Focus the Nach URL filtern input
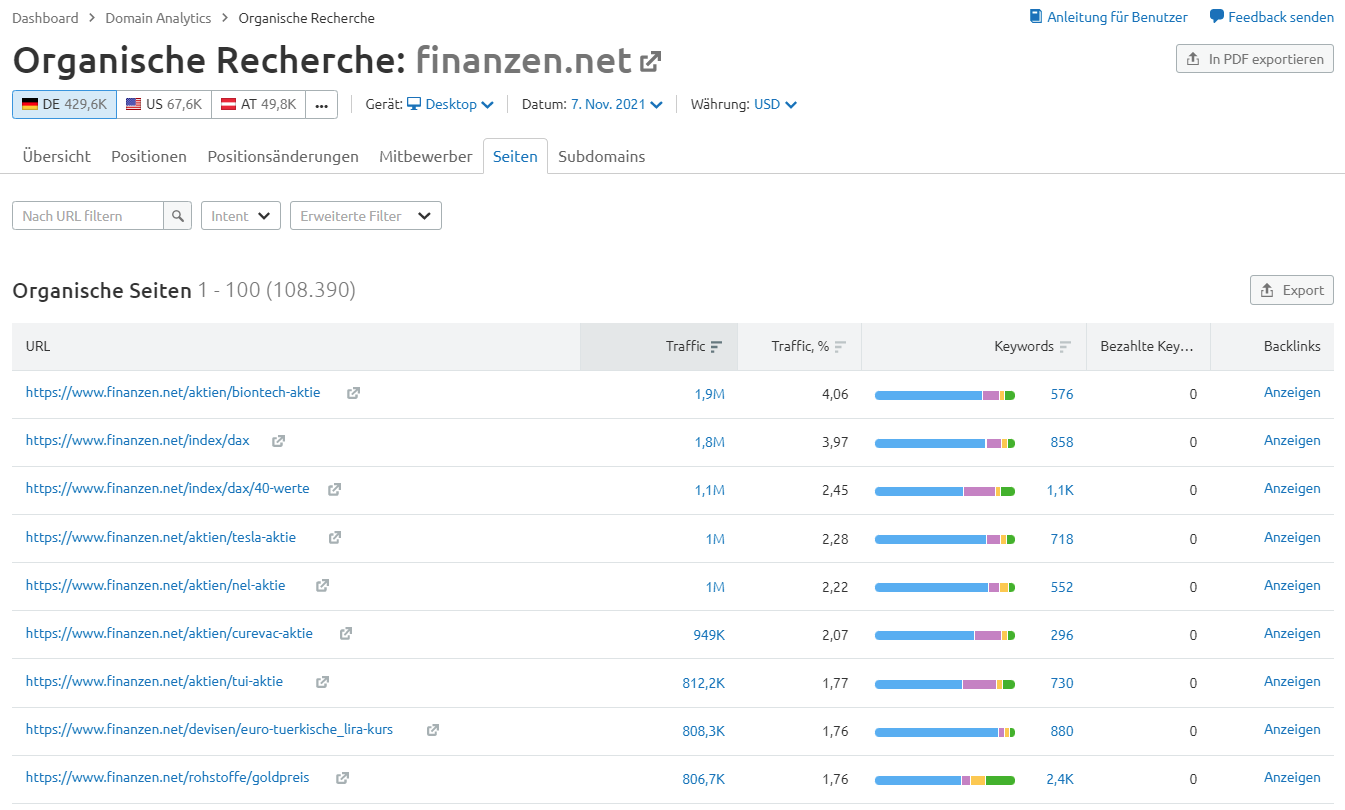1345x810 pixels. (x=88, y=216)
